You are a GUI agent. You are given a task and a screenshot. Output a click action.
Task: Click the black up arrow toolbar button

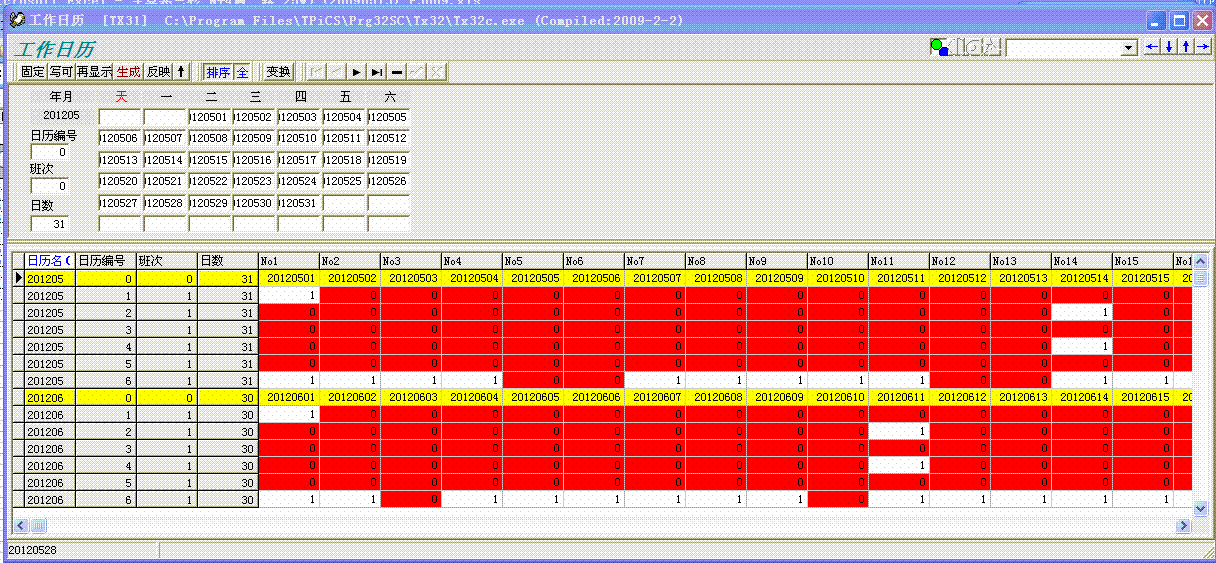[181, 72]
